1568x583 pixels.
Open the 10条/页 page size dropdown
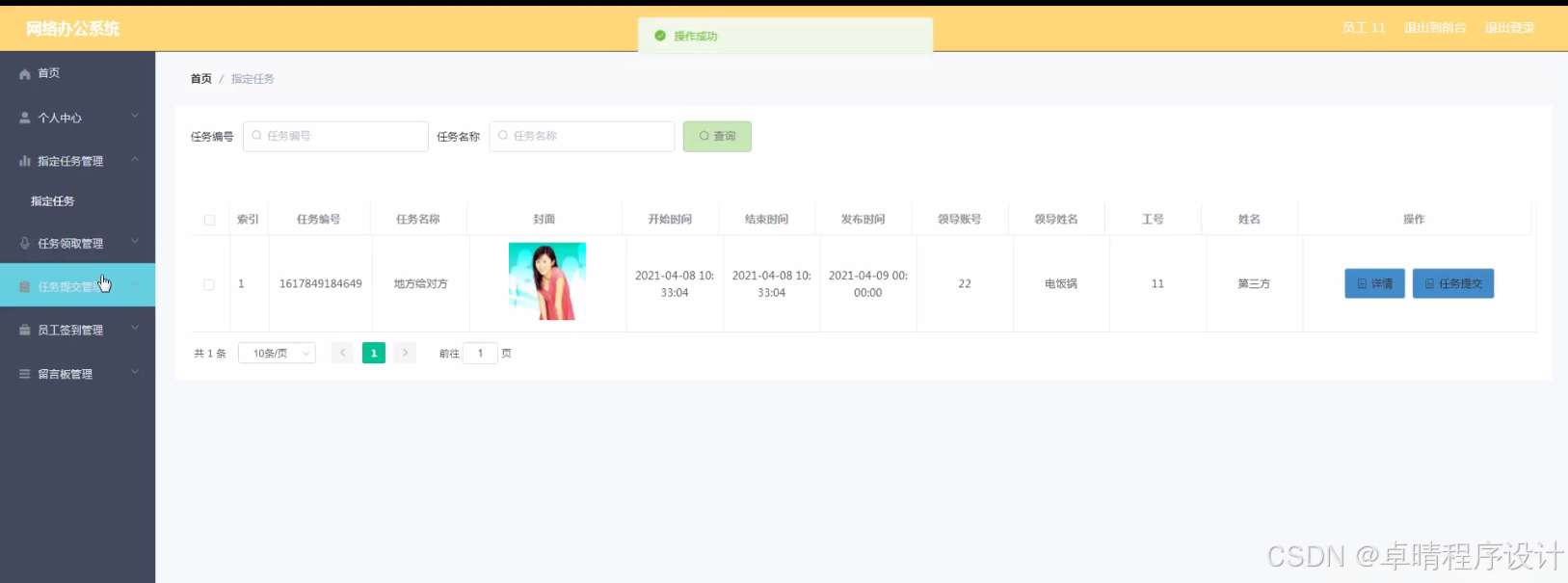(x=277, y=354)
